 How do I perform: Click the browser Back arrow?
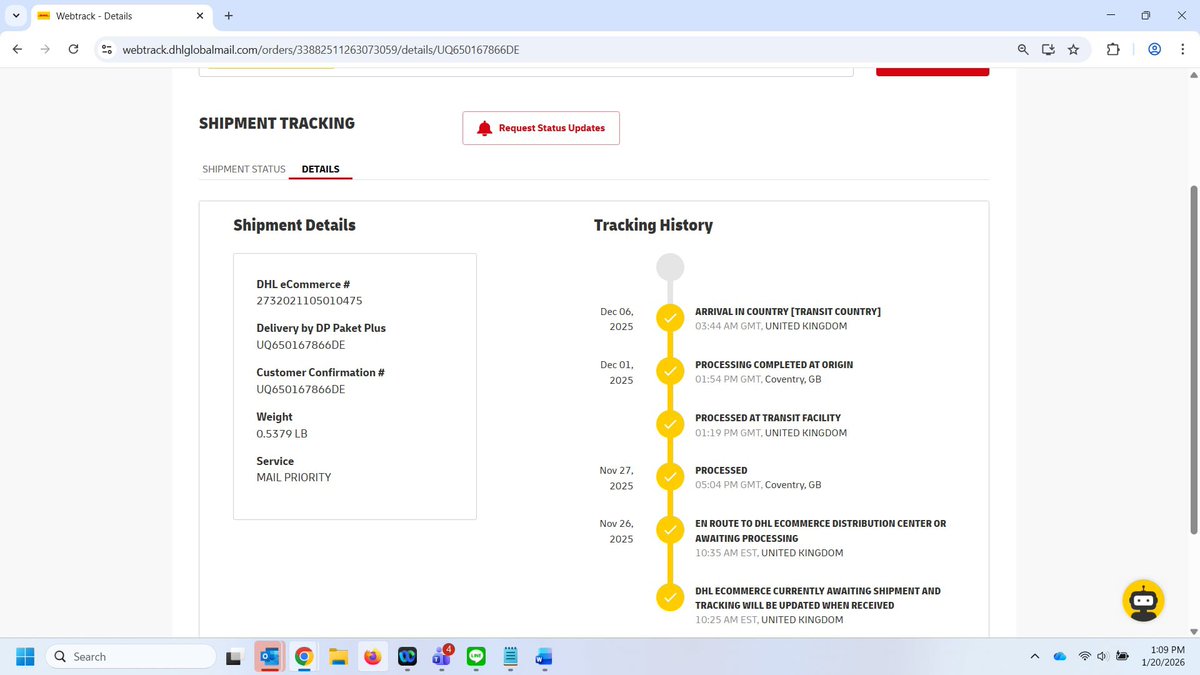[x=17, y=49]
